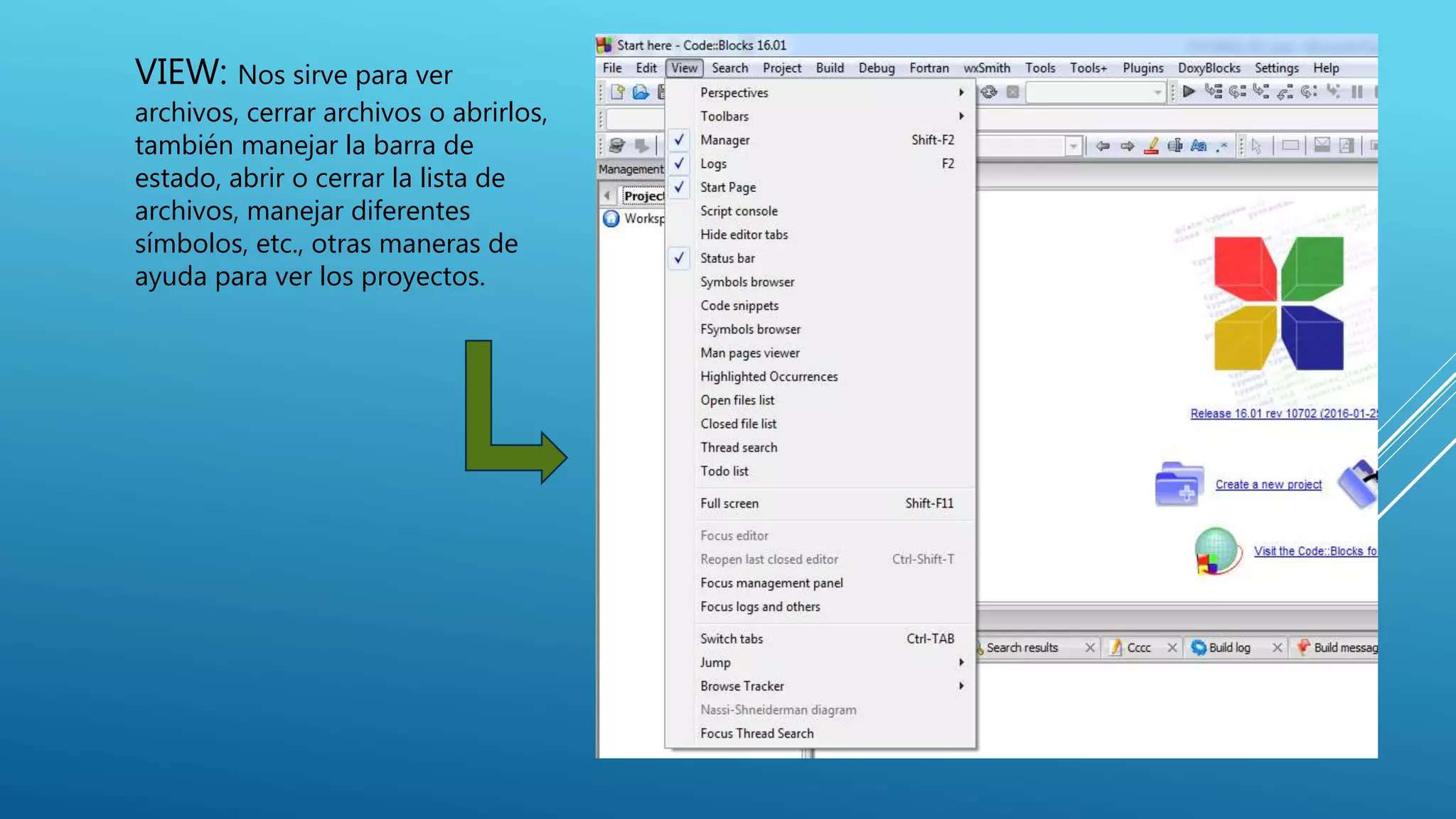Click the database toolbar icon at left

[616, 146]
